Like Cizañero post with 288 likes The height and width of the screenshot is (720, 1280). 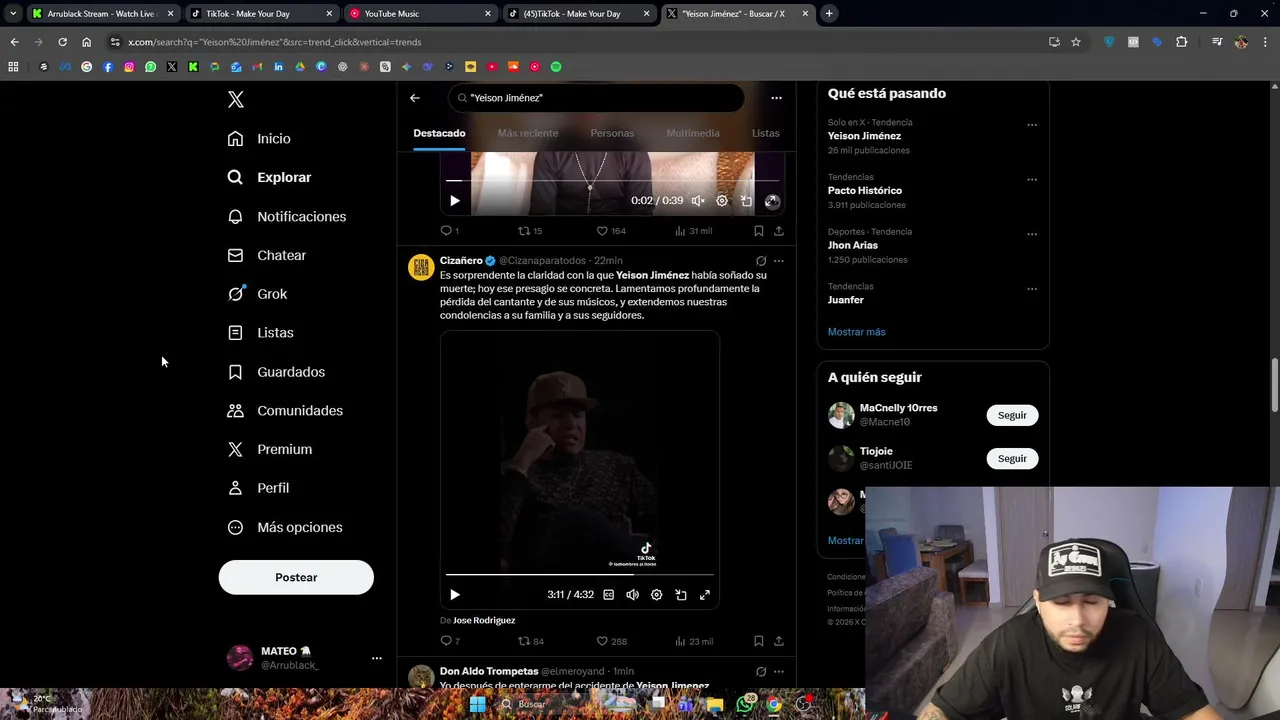click(611, 641)
